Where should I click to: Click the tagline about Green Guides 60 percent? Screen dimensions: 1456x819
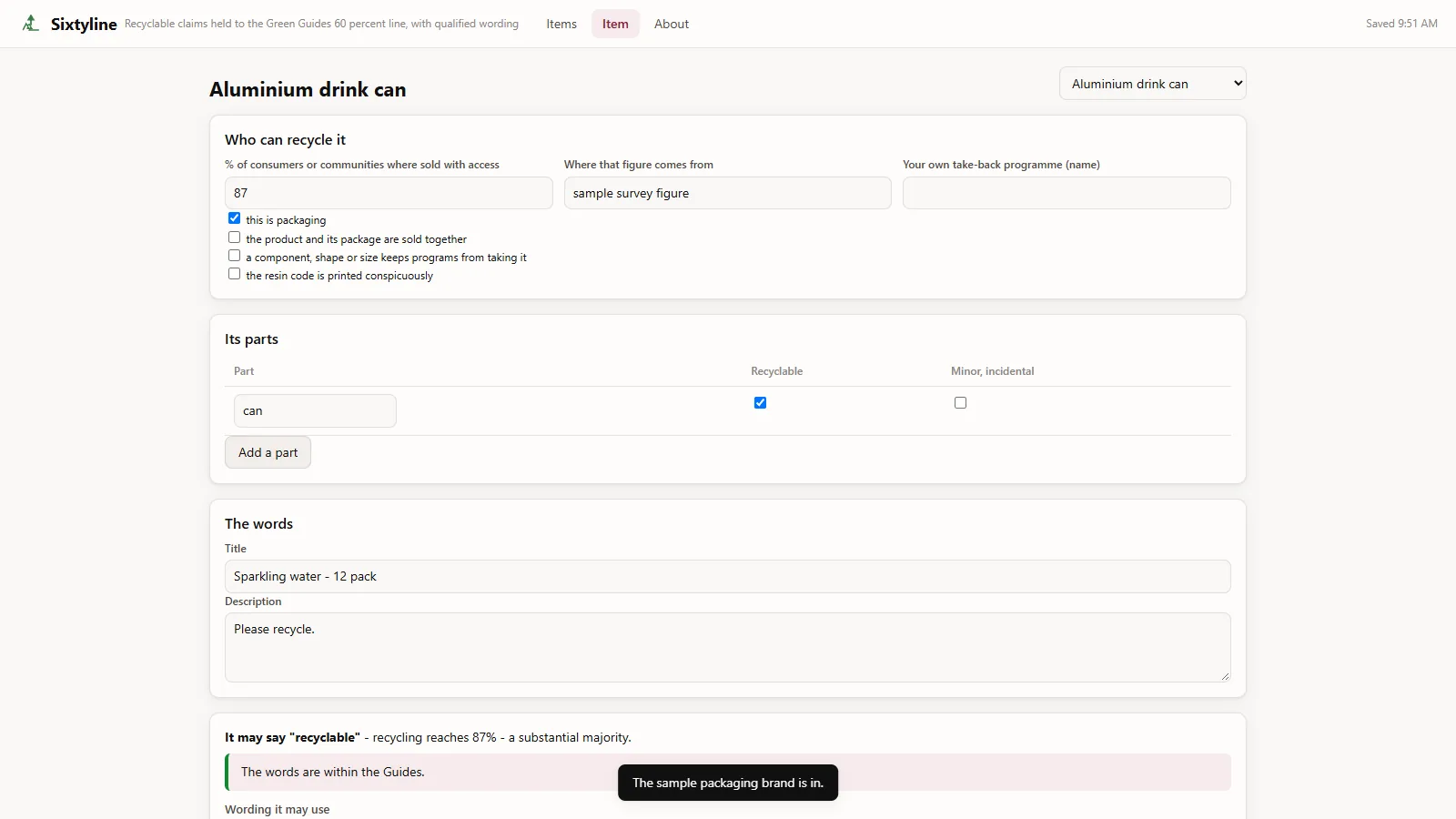pos(321,24)
